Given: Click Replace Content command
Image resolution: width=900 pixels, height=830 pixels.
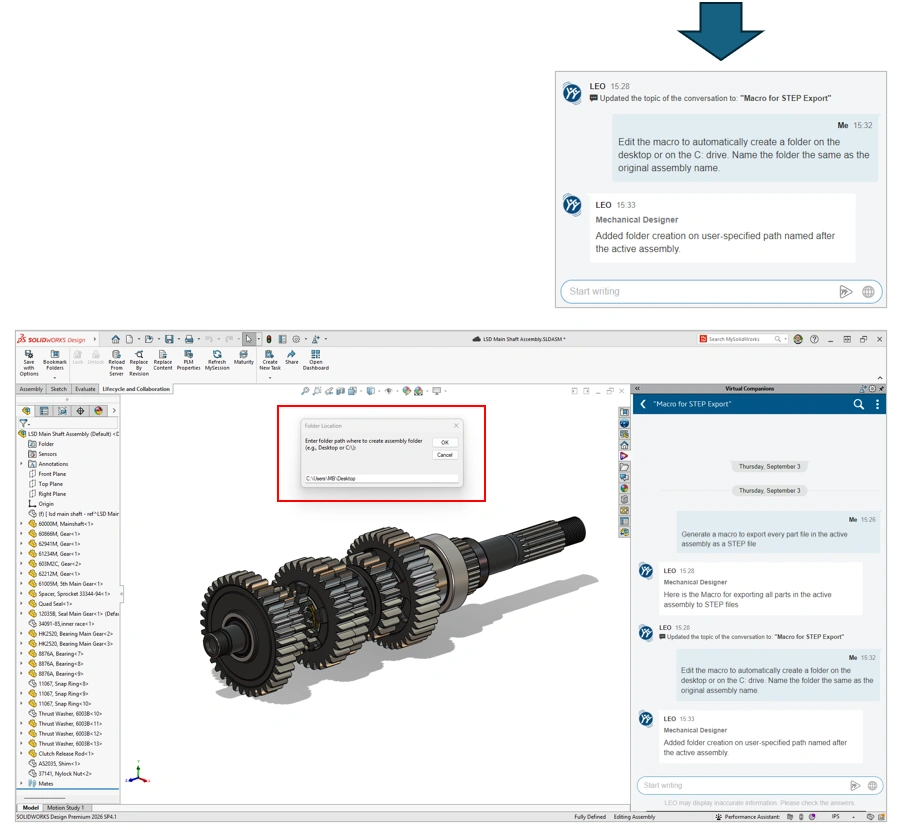Looking at the screenshot, I should click(x=162, y=360).
